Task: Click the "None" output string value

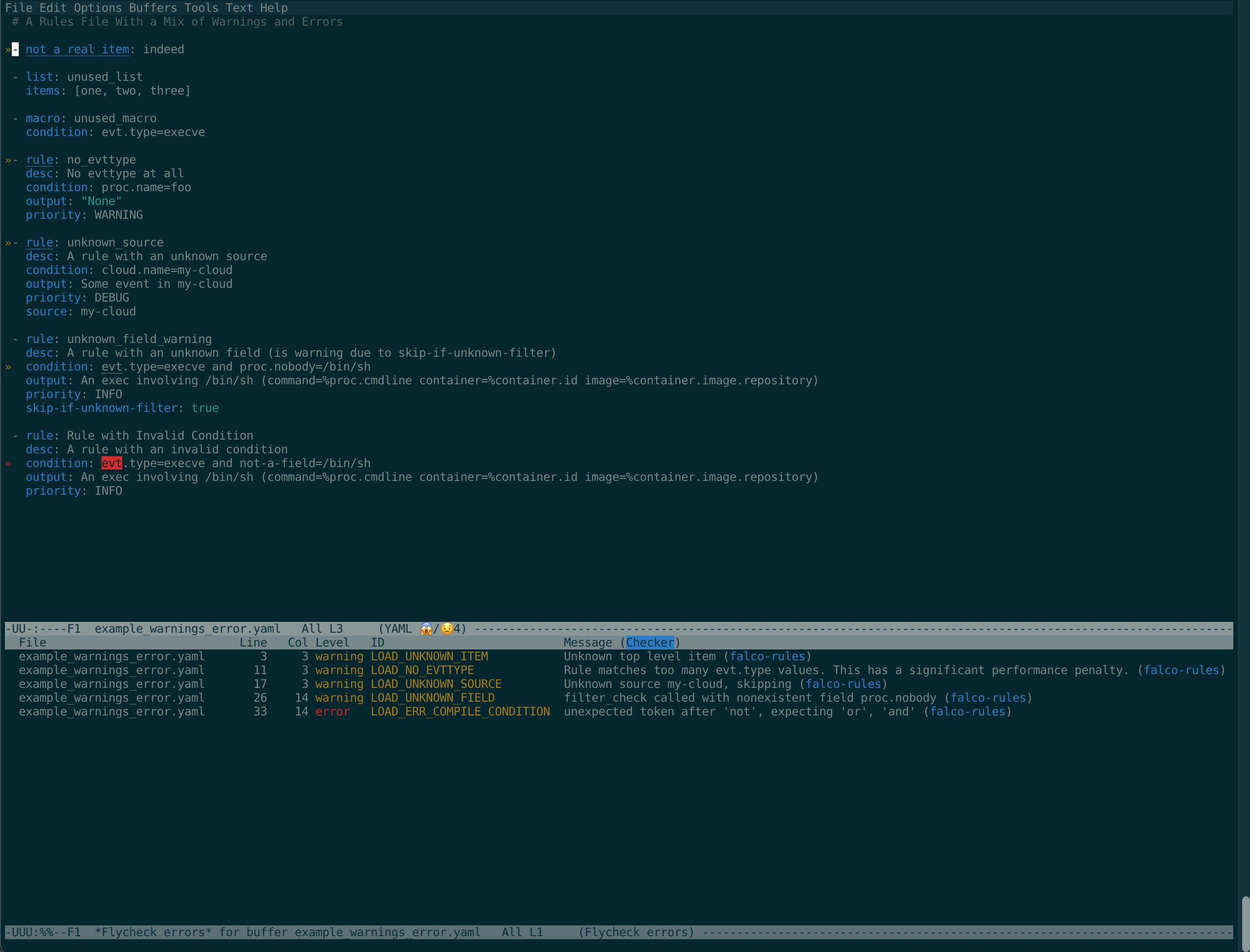Action: [102, 201]
